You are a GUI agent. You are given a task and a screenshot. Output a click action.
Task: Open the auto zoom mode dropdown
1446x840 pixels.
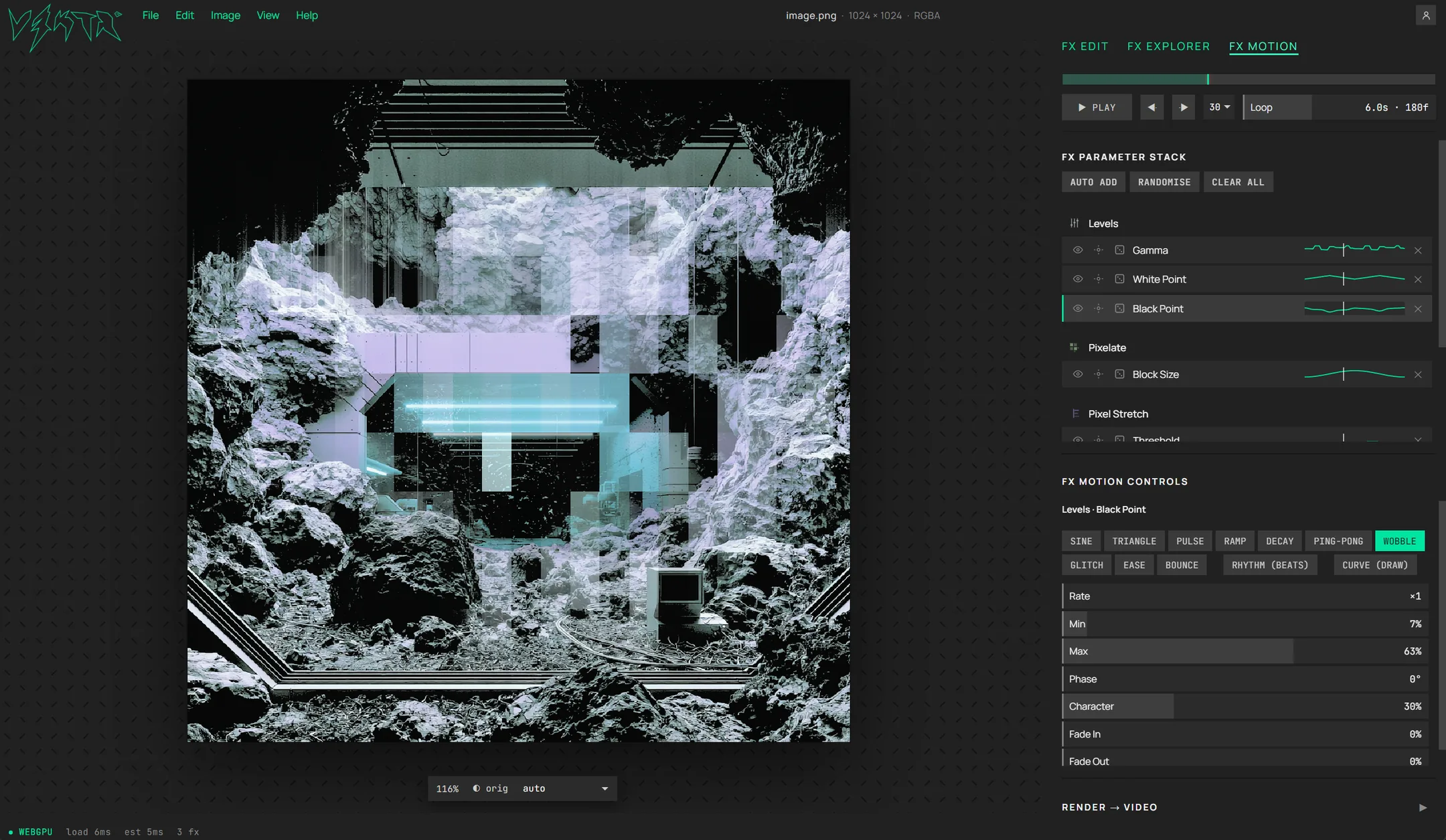point(566,788)
